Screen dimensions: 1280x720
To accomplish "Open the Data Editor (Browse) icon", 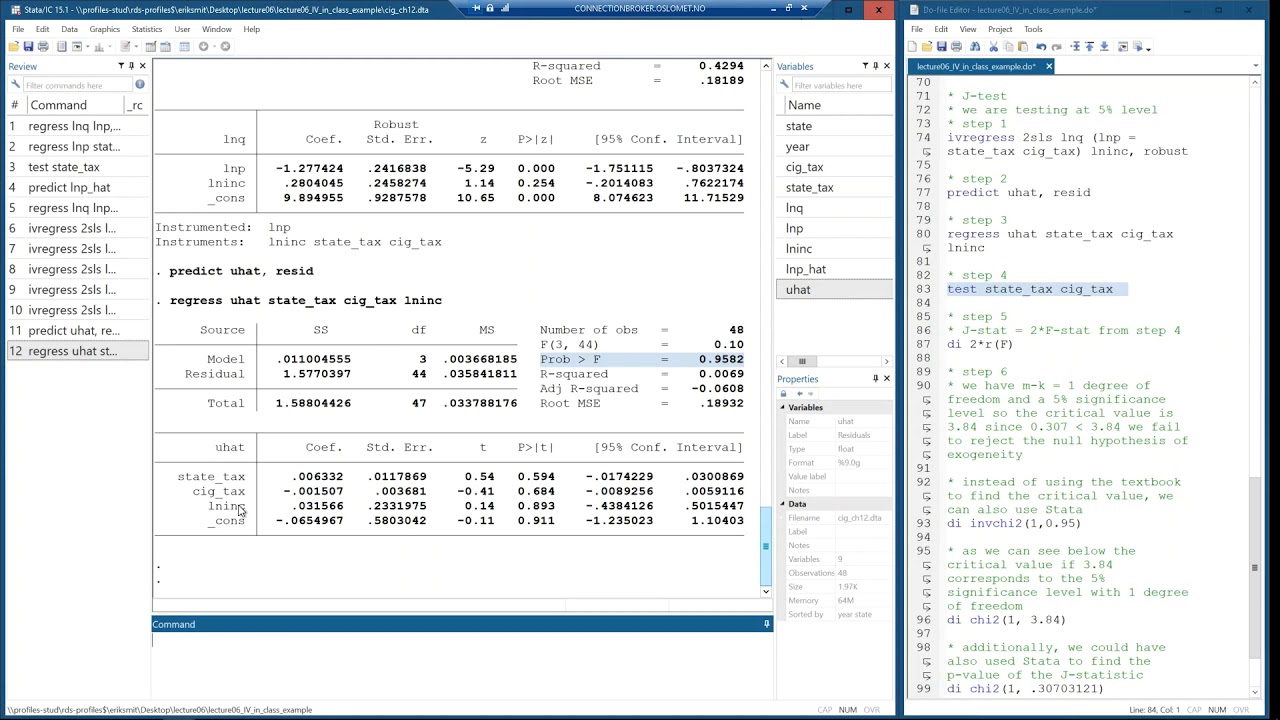I will (165, 46).
